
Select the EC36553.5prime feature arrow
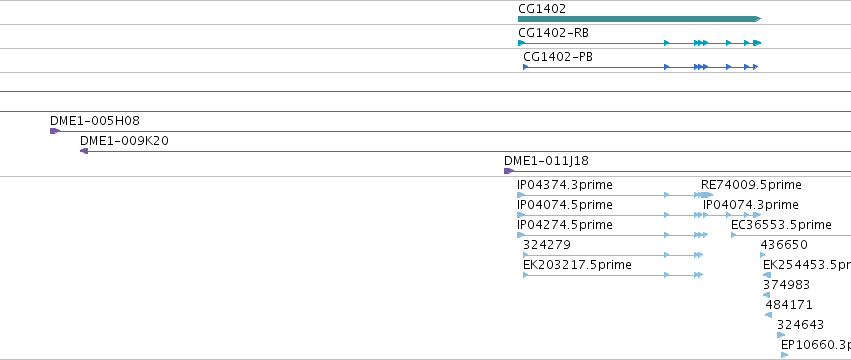tap(734, 235)
